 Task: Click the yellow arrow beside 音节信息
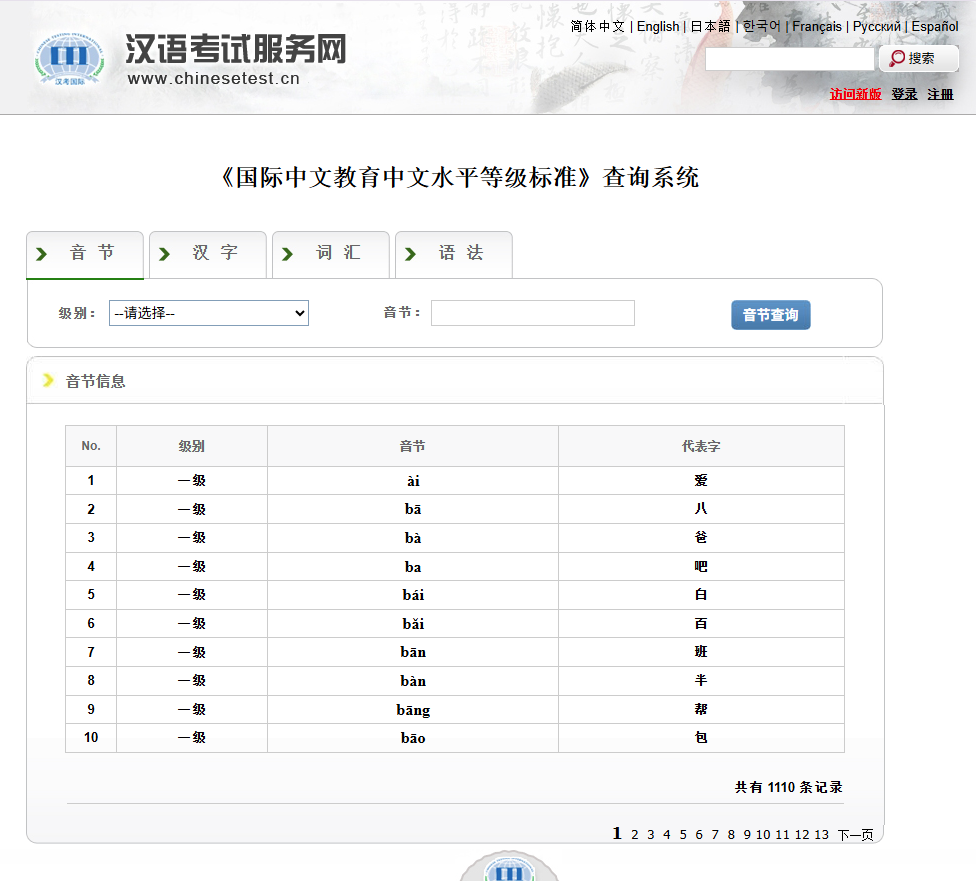(47, 380)
